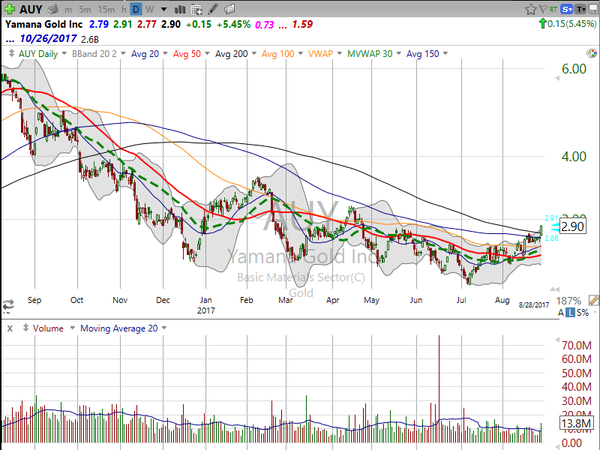Select S% scale option
Screen dimensions: 600x450
point(582,313)
